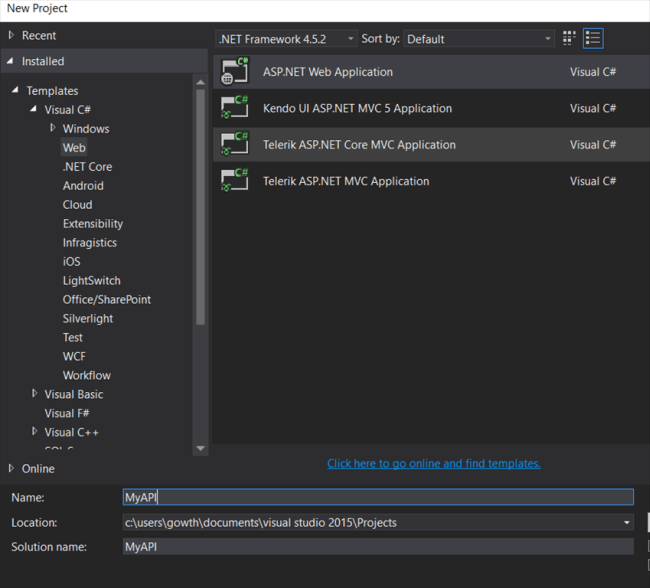Image resolution: width=650 pixels, height=588 pixels.
Task: Choose ASP.NET Web Application template name
Action: pyautogui.click(x=327, y=72)
